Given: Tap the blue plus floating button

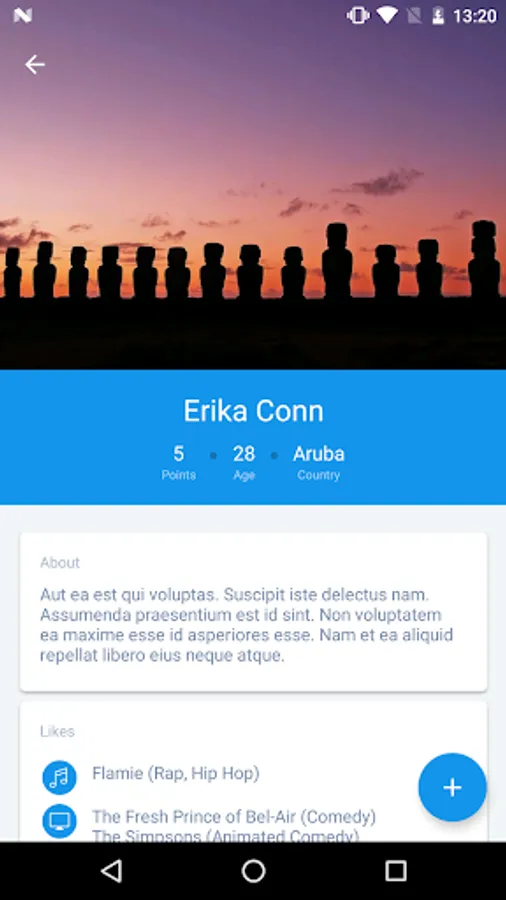Looking at the screenshot, I should (x=452, y=788).
